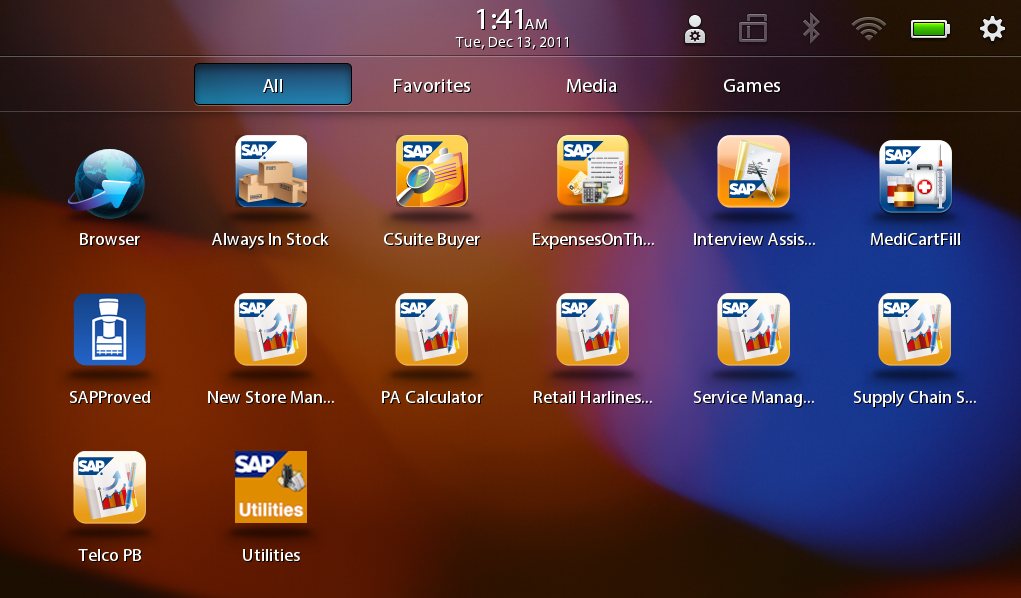Open the Interview Assis... app icon

(753, 171)
